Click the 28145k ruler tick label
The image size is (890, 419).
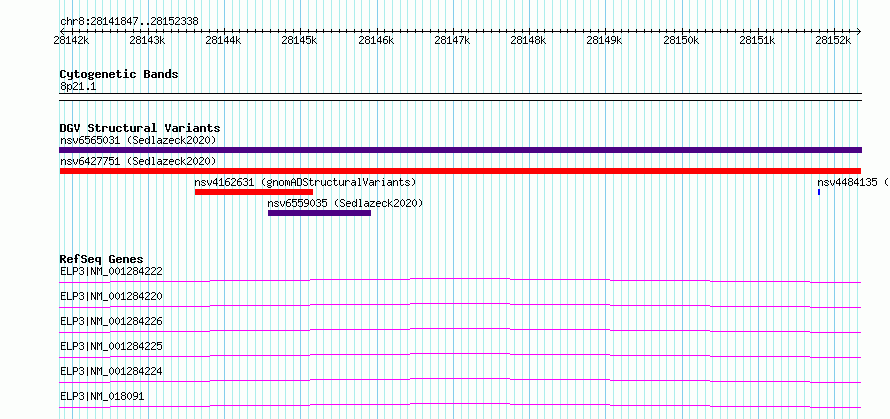point(299,40)
